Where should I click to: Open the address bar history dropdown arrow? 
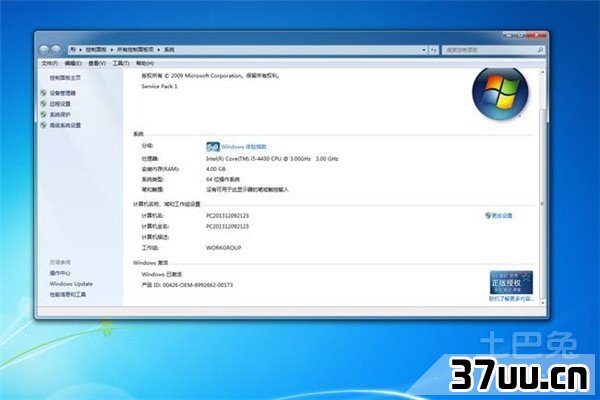(x=424, y=50)
